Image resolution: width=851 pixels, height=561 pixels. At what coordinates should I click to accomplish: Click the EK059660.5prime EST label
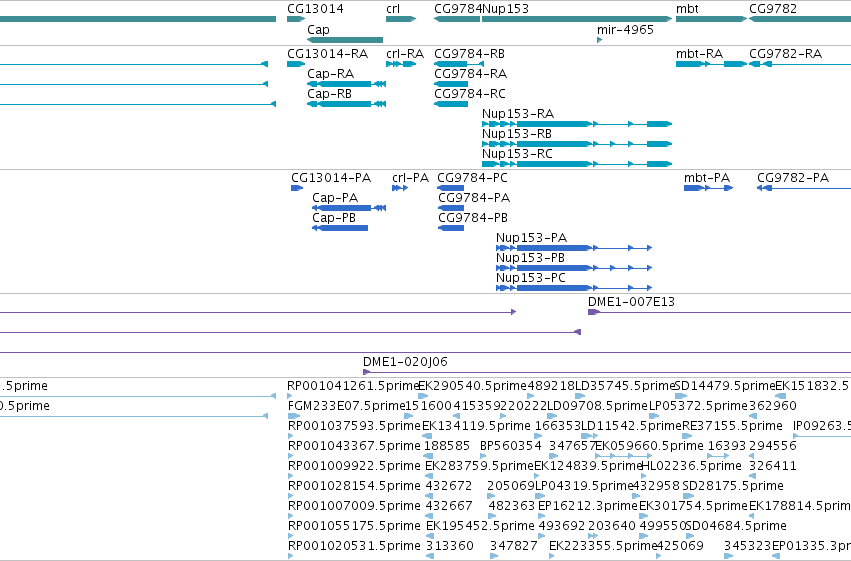pyautogui.click(x=650, y=446)
